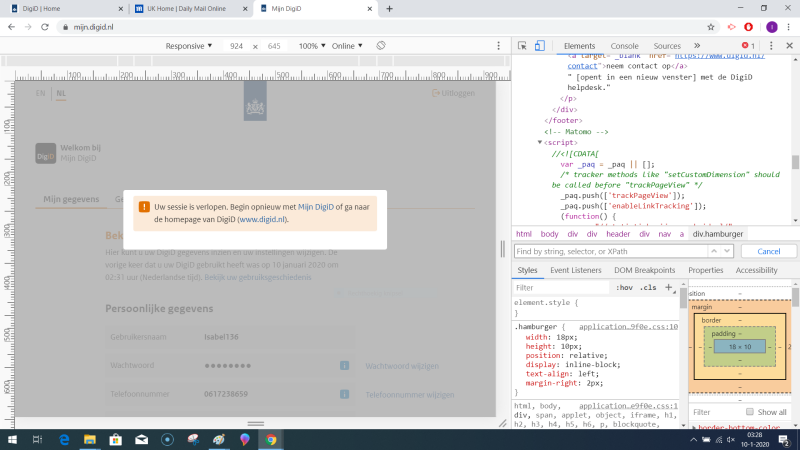The width and height of the screenshot is (800, 450).
Task: Bookmark this page with the star icon
Action: point(711,26)
